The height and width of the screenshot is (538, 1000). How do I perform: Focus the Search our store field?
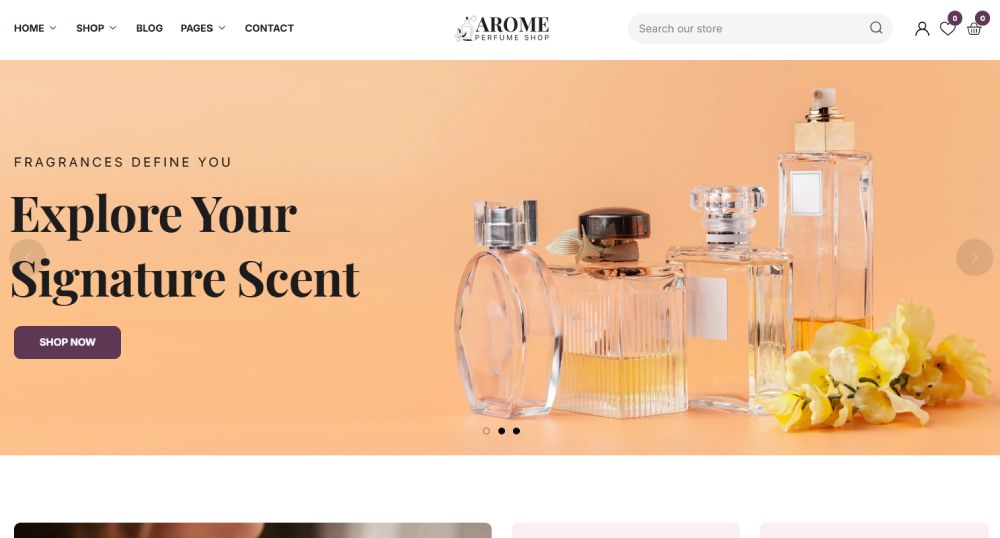click(750, 29)
